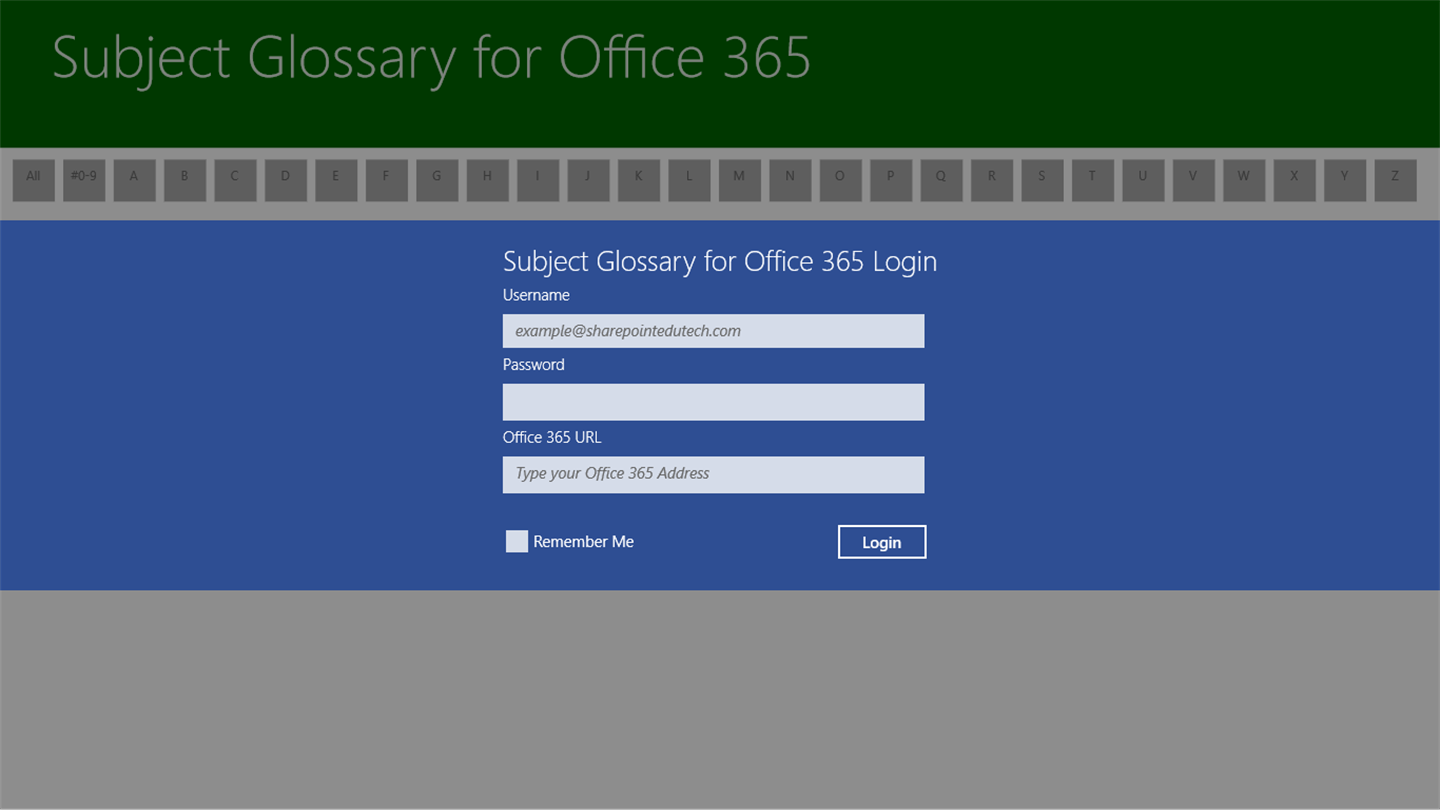This screenshot has width=1440, height=810.
Task: Choose the letter G tile
Action: click(437, 180)
